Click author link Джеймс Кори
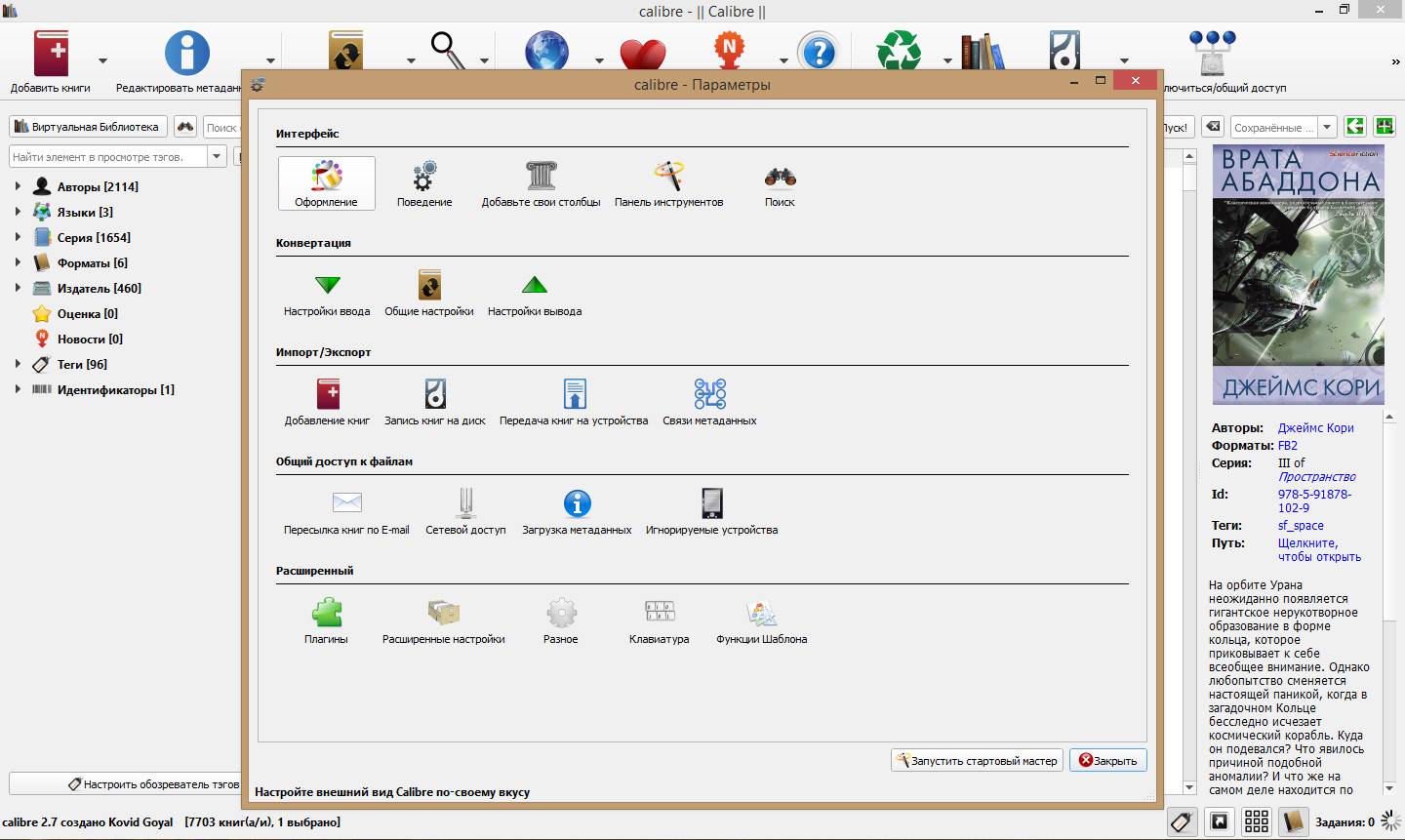Image resolution: width=1405 pixels, height=840 pixels. point(1315,427)
